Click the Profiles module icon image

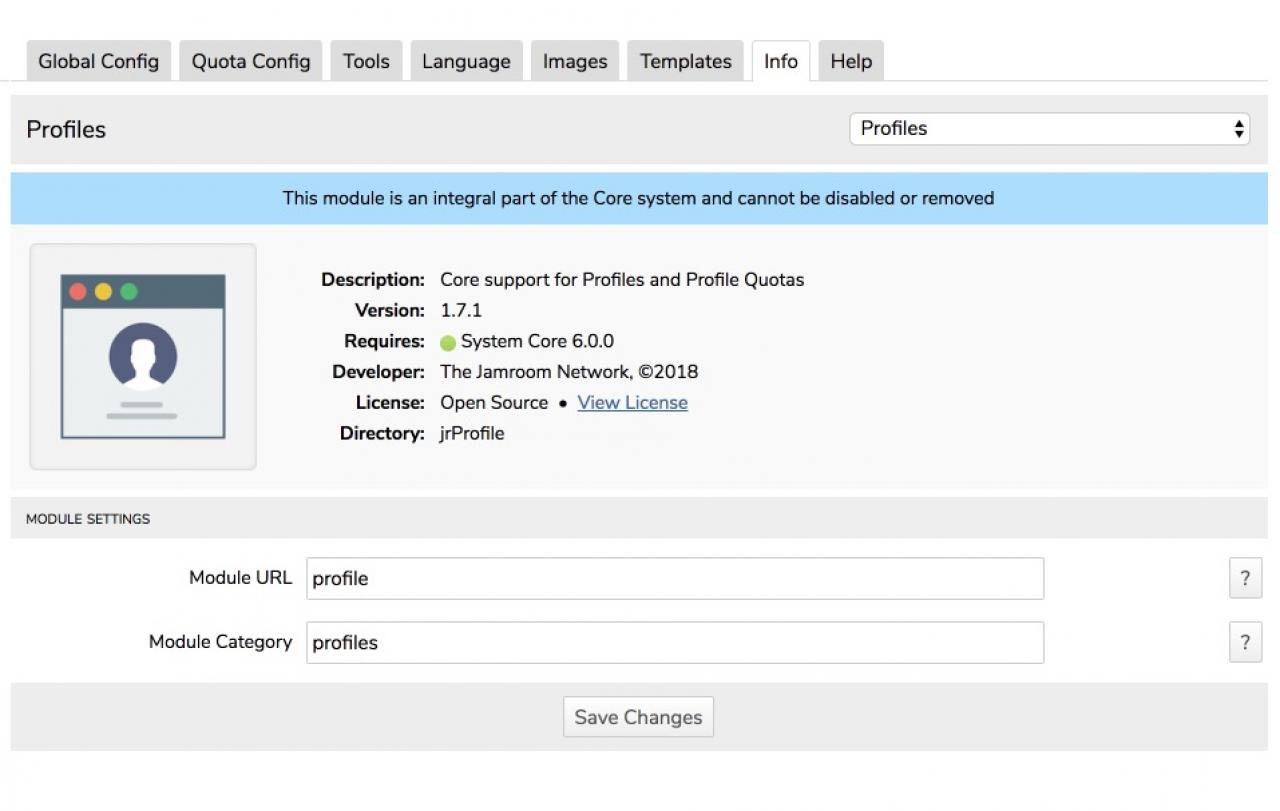(143, 357)
